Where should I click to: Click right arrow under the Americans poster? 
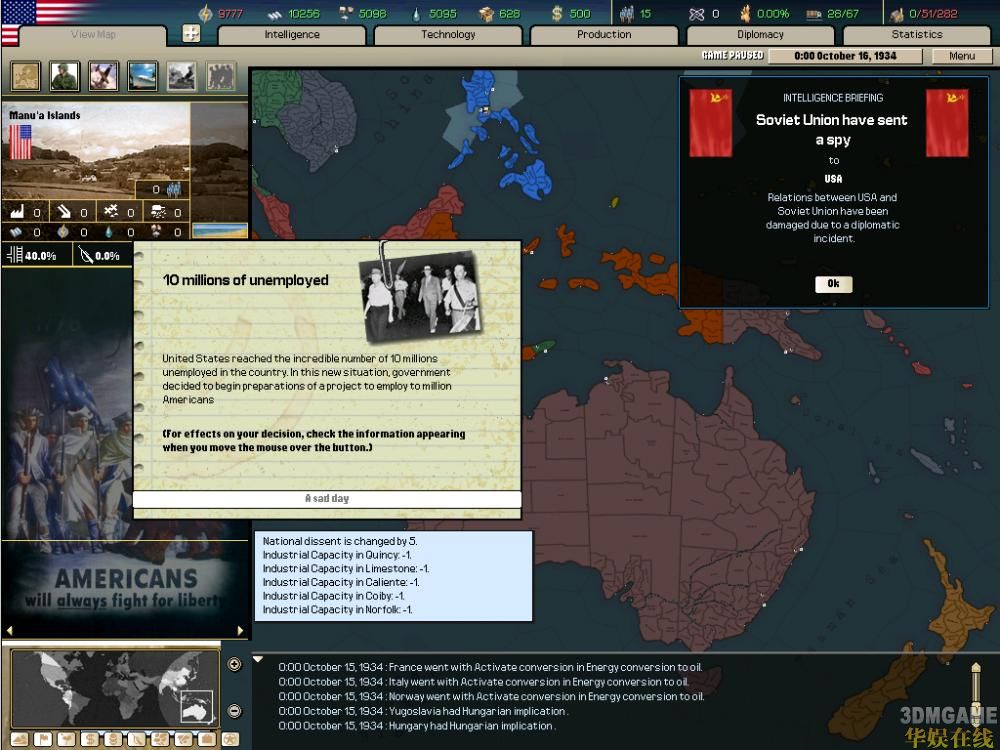pos(240,631)
